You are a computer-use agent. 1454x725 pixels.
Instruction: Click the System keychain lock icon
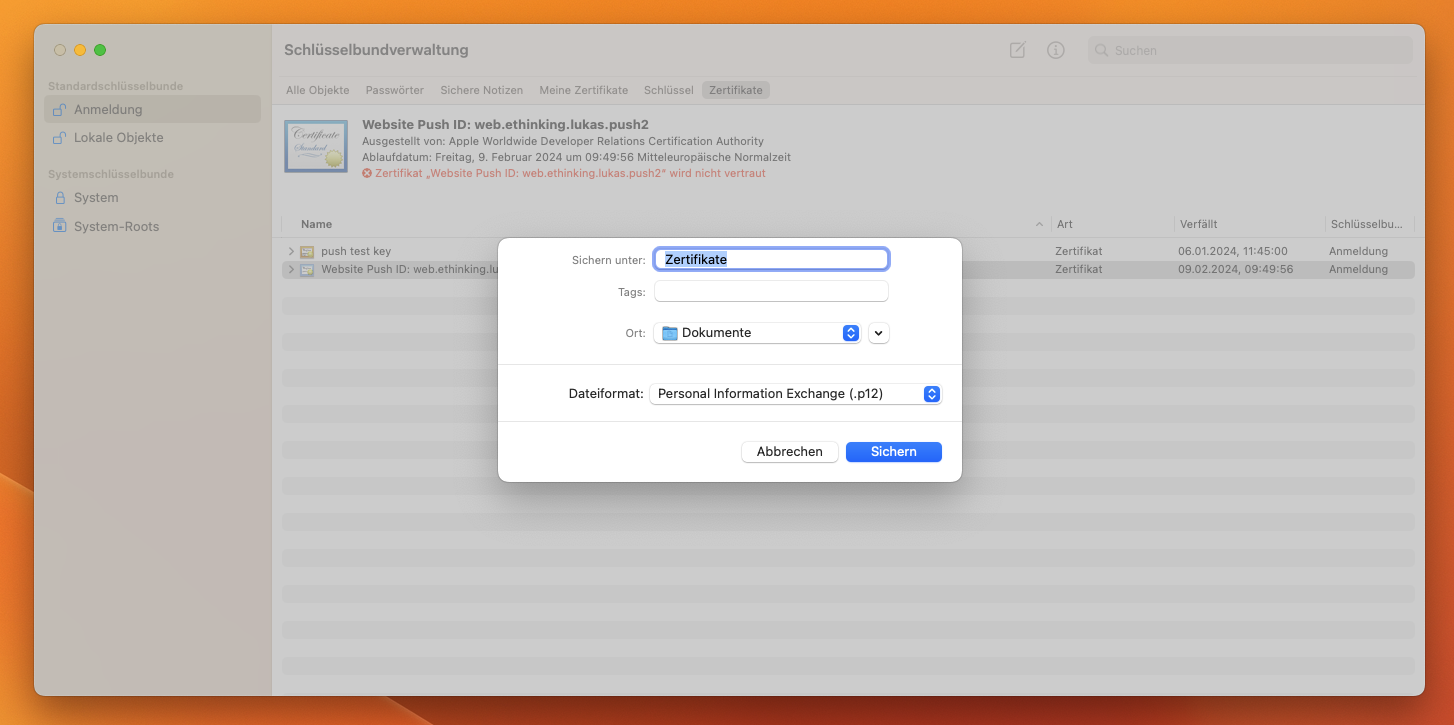pyautogui.click(x=60, y=198)
